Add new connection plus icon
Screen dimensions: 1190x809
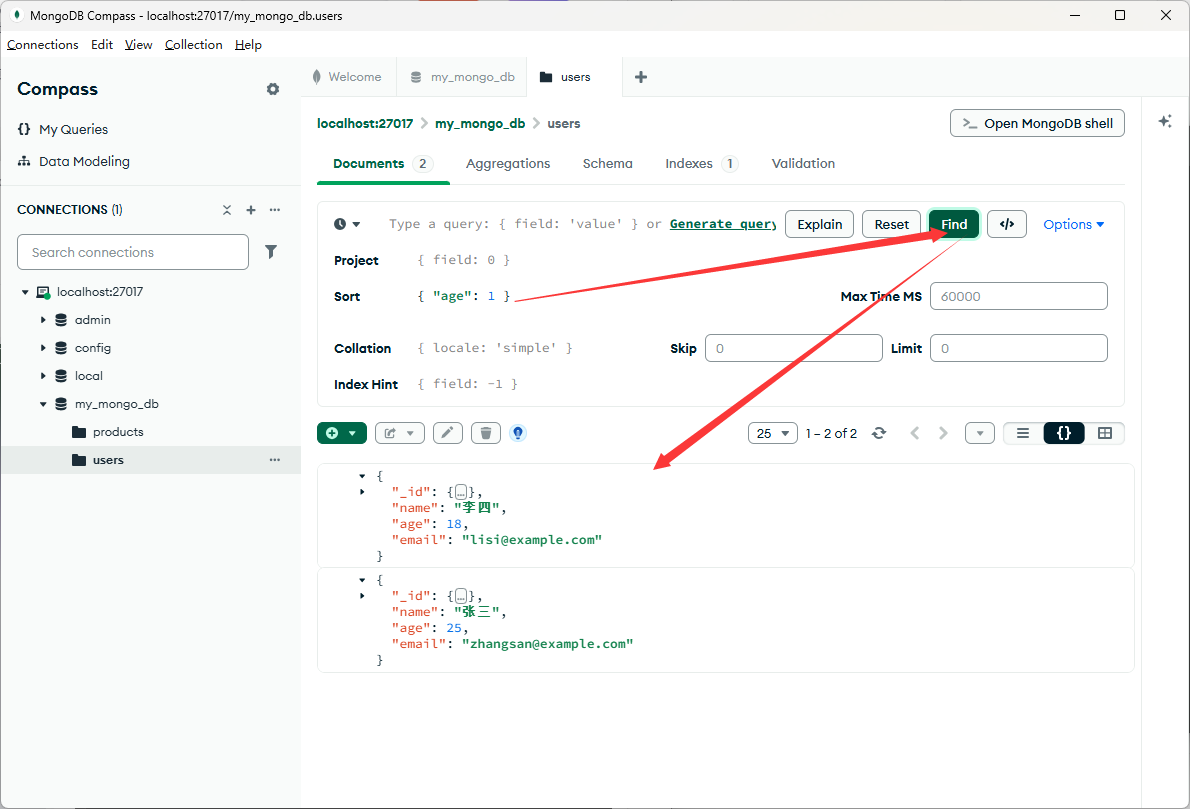(x=251, y=210)
